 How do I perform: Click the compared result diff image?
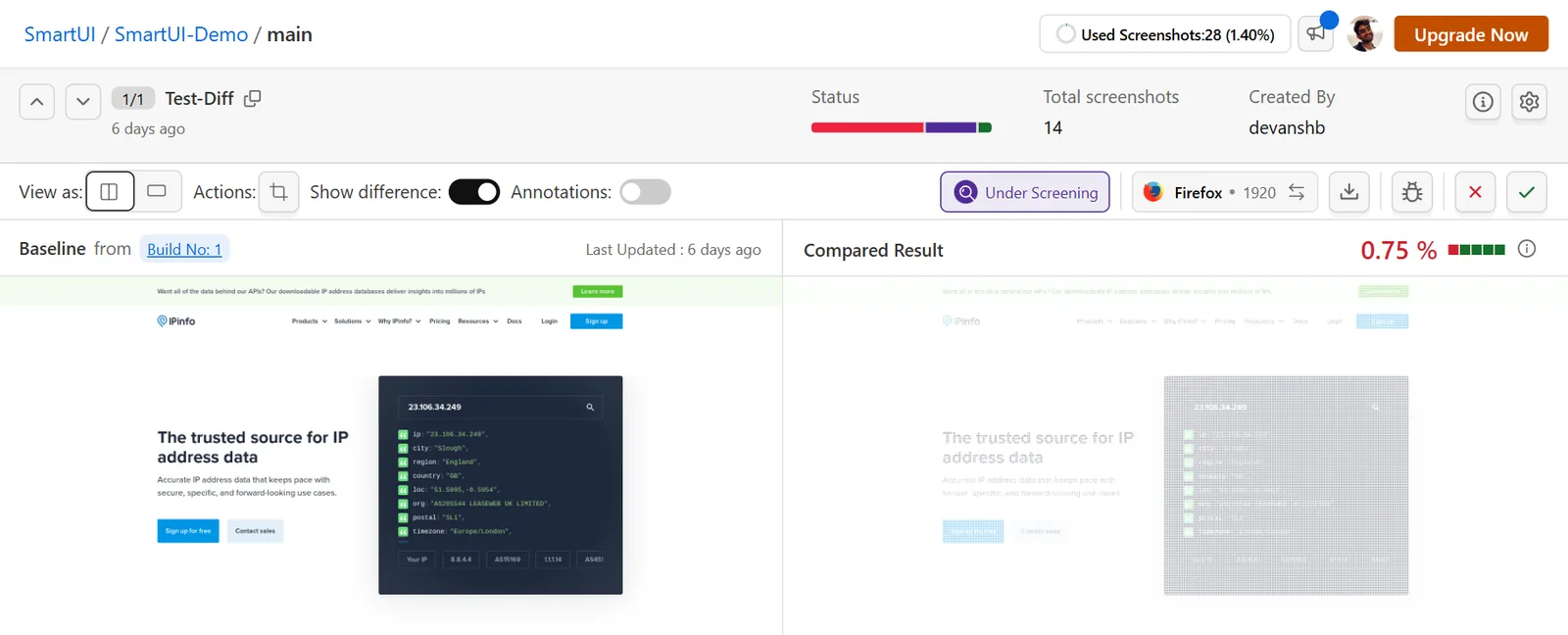coord(1176,456)
